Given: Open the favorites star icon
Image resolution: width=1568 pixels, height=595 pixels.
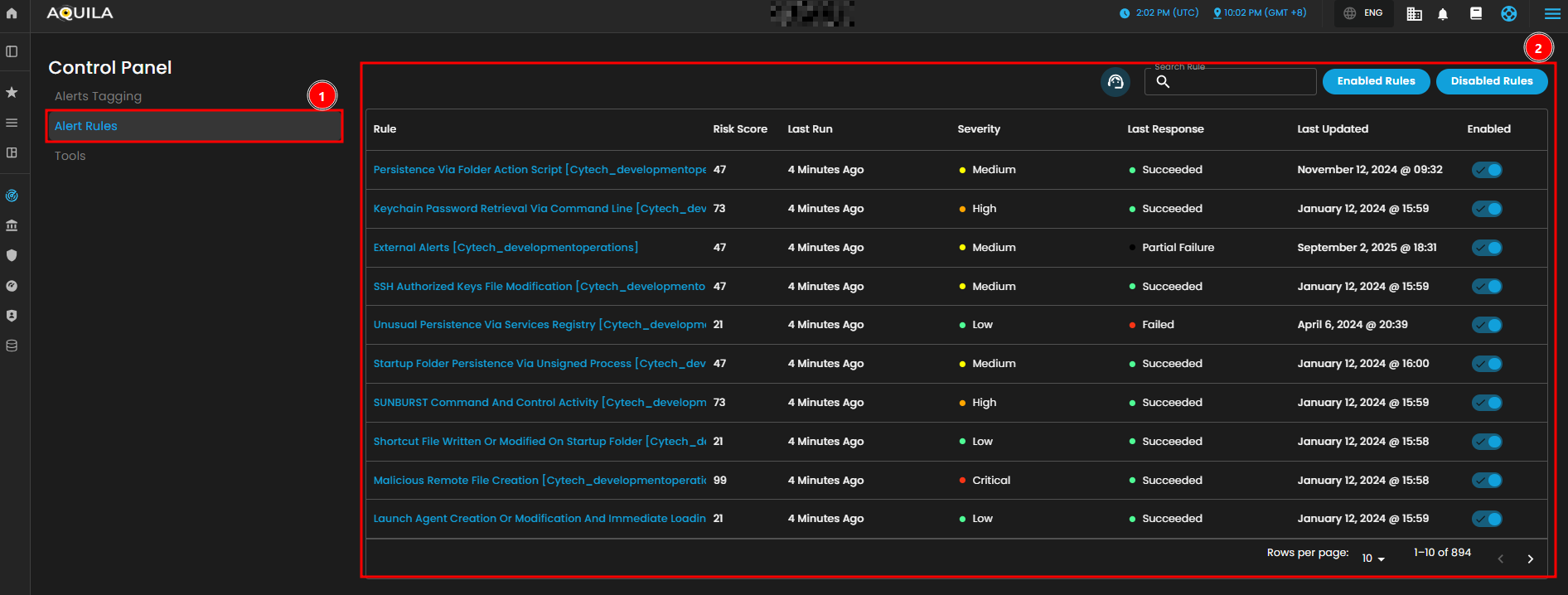Looking at the screenshot, I should tap(12, 92).
